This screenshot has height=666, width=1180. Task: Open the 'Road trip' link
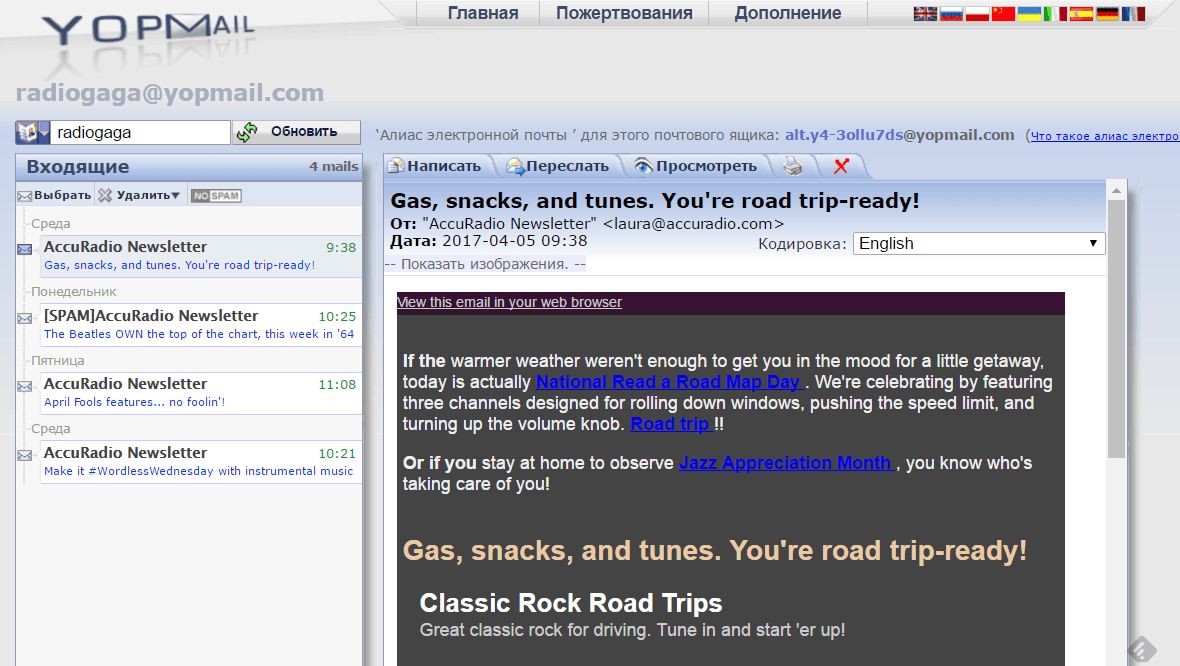click(x=671, y=424)
